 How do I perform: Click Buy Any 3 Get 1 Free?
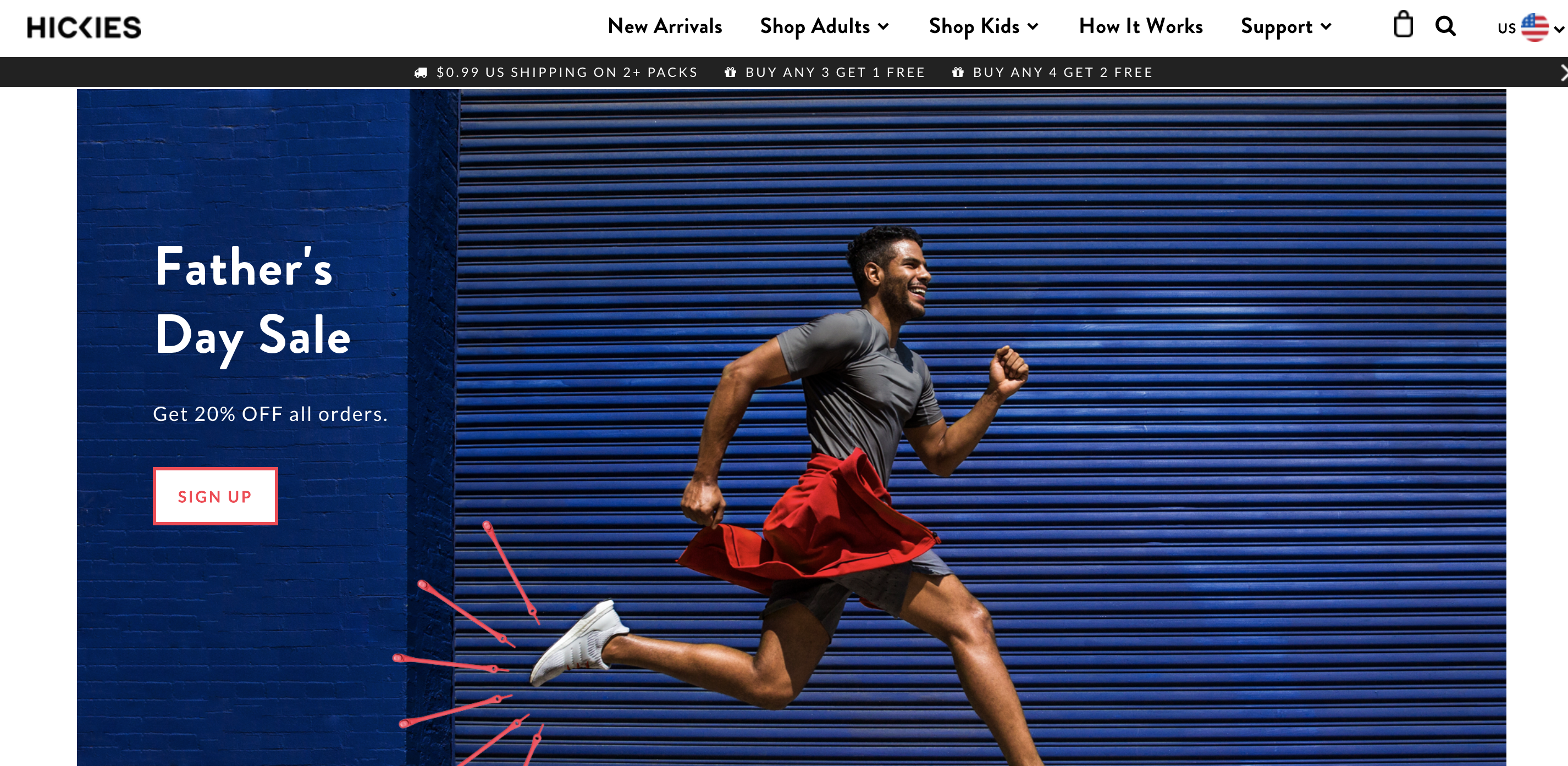835,73
